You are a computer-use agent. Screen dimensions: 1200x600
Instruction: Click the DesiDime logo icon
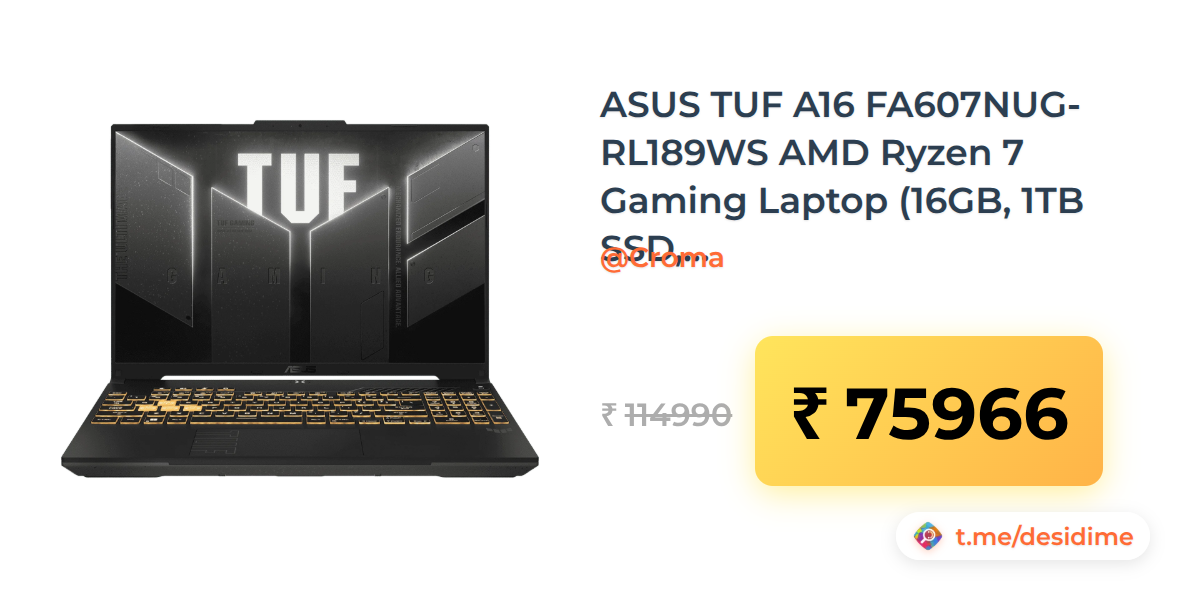click(x=929, y=537)
